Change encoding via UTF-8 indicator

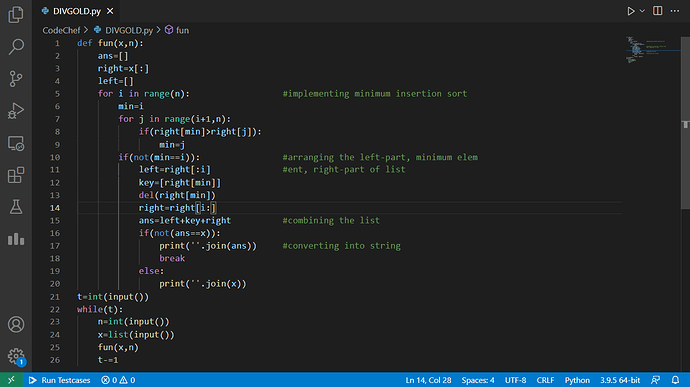515,380
